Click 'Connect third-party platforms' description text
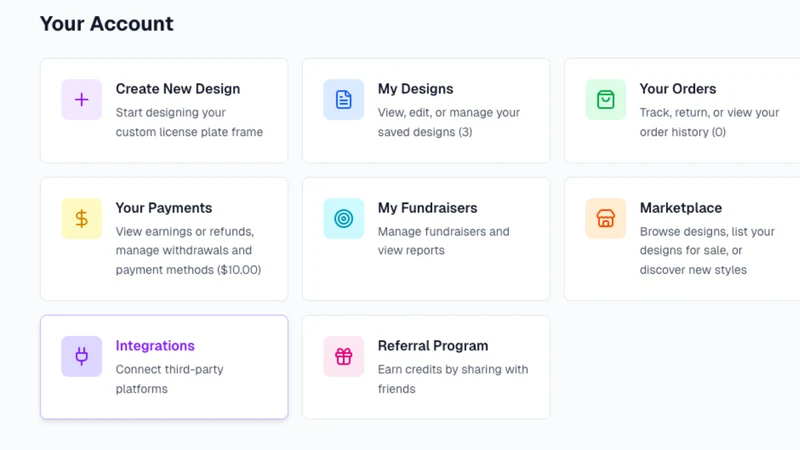800x450 pixels. coord(169,379)
